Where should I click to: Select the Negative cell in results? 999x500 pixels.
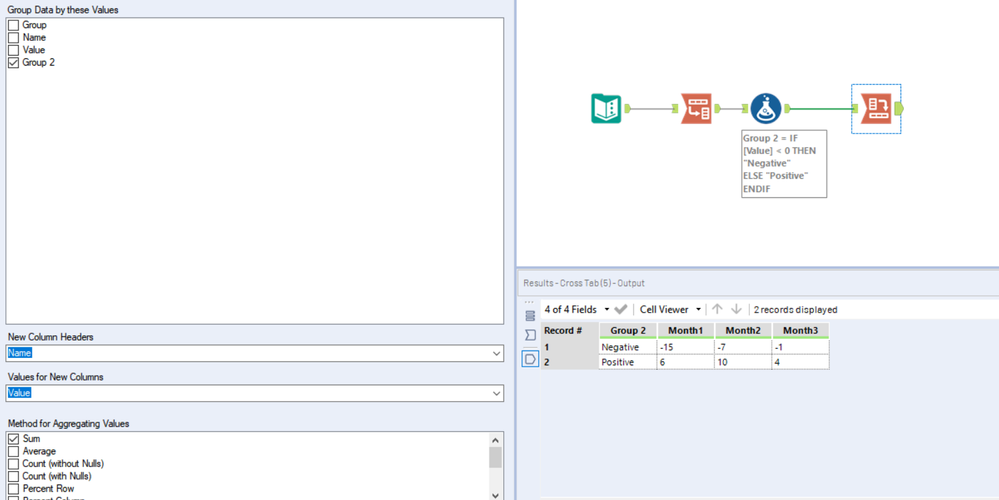tap(628, 347)
